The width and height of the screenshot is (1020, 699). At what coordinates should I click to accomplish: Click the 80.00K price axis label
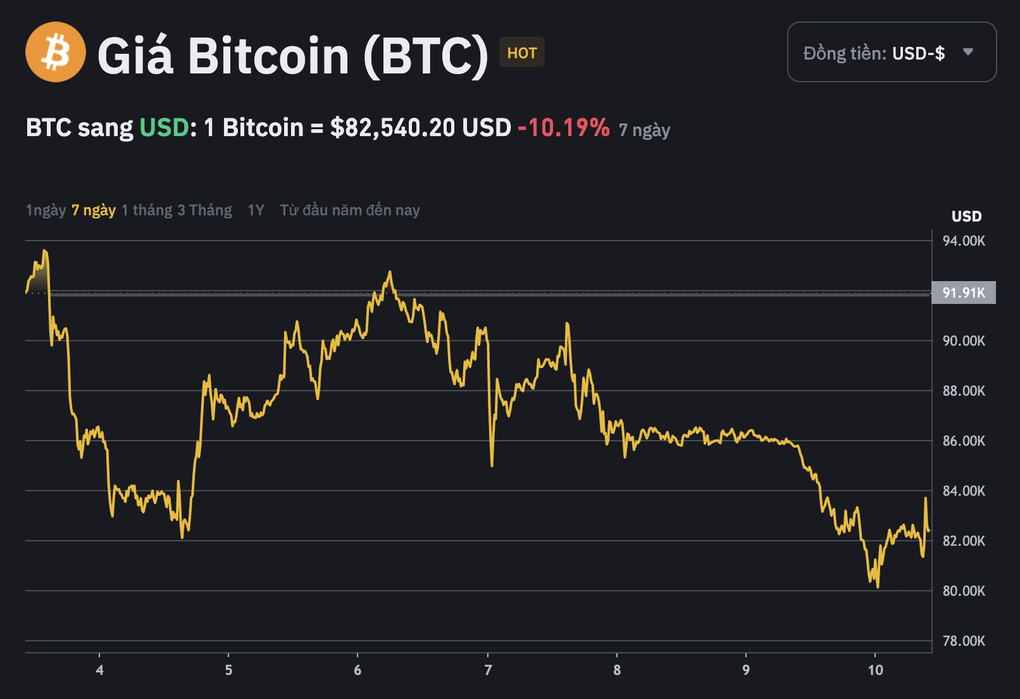(x=964, y=591)
